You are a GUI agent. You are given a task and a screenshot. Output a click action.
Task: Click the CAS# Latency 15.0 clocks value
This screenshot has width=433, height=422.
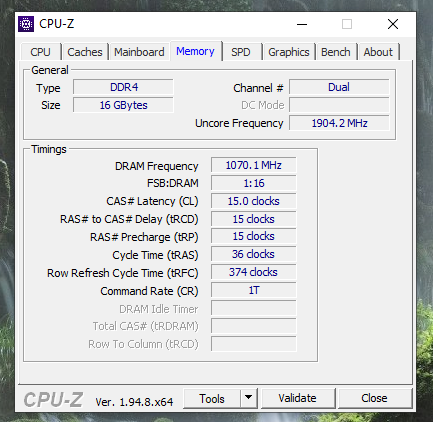tap(254, 201)
